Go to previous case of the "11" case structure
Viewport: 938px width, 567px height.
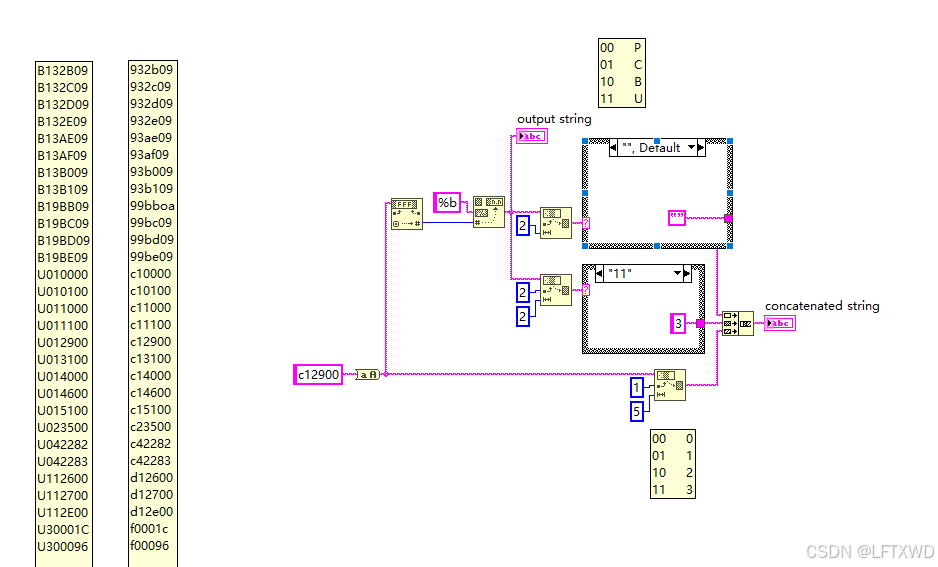599,274
